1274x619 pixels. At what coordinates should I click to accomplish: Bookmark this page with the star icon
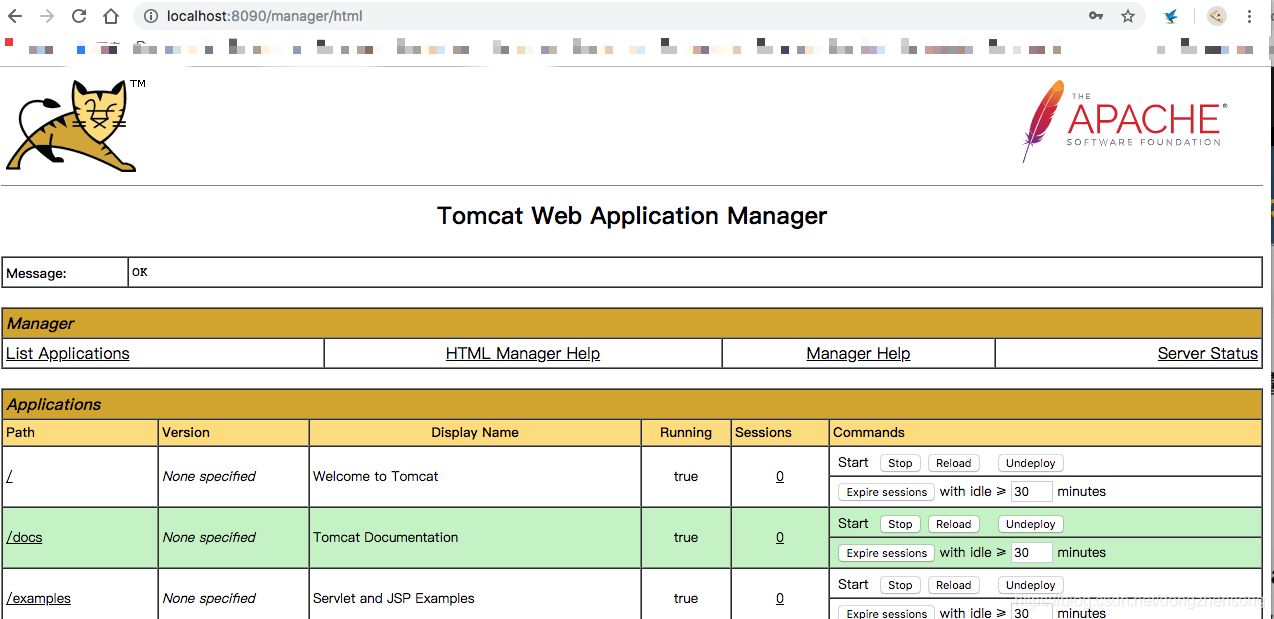click(x=1128, y=16)
